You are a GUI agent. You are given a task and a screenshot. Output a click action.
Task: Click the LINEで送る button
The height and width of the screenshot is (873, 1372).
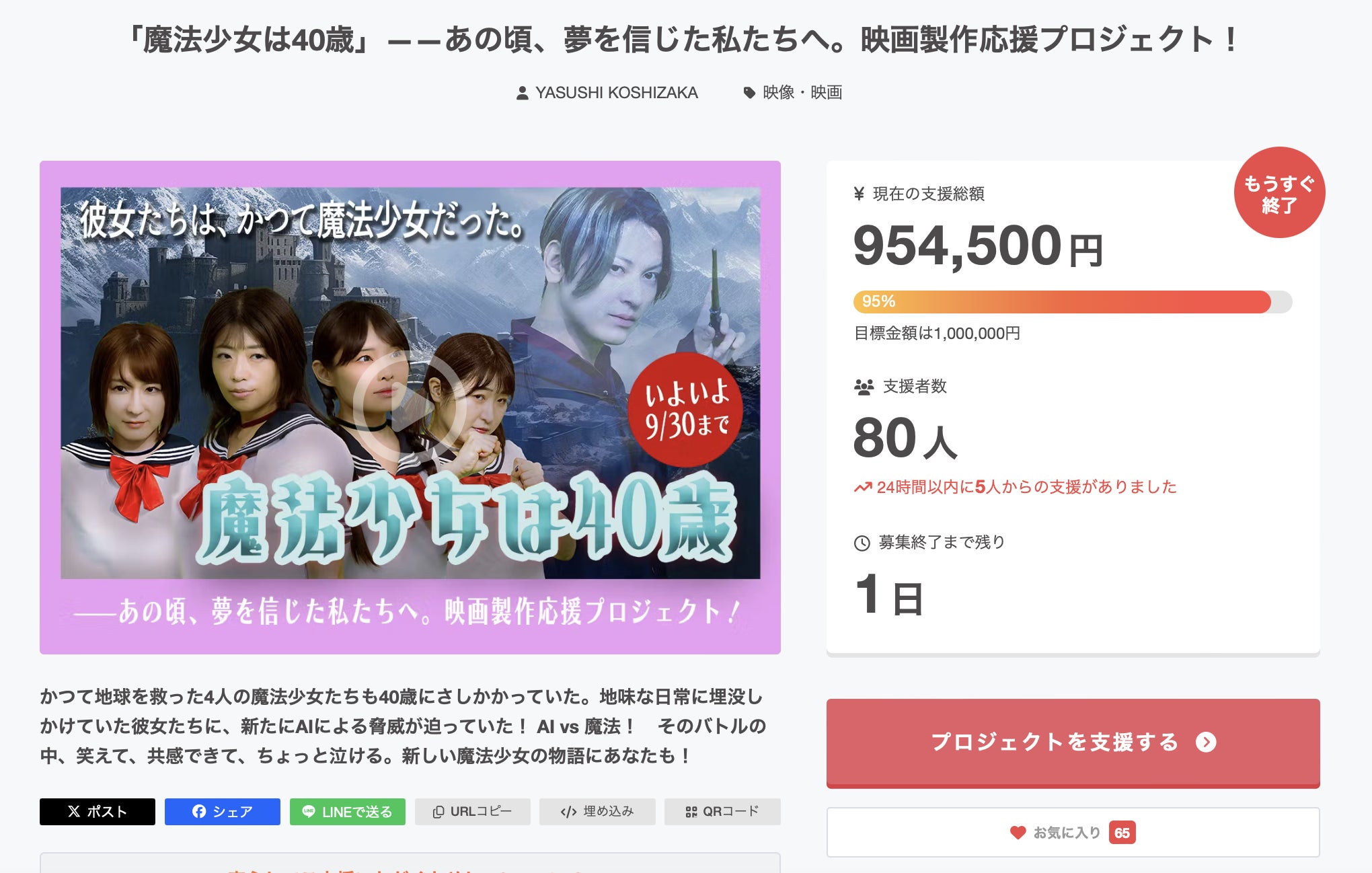point(348,812)
